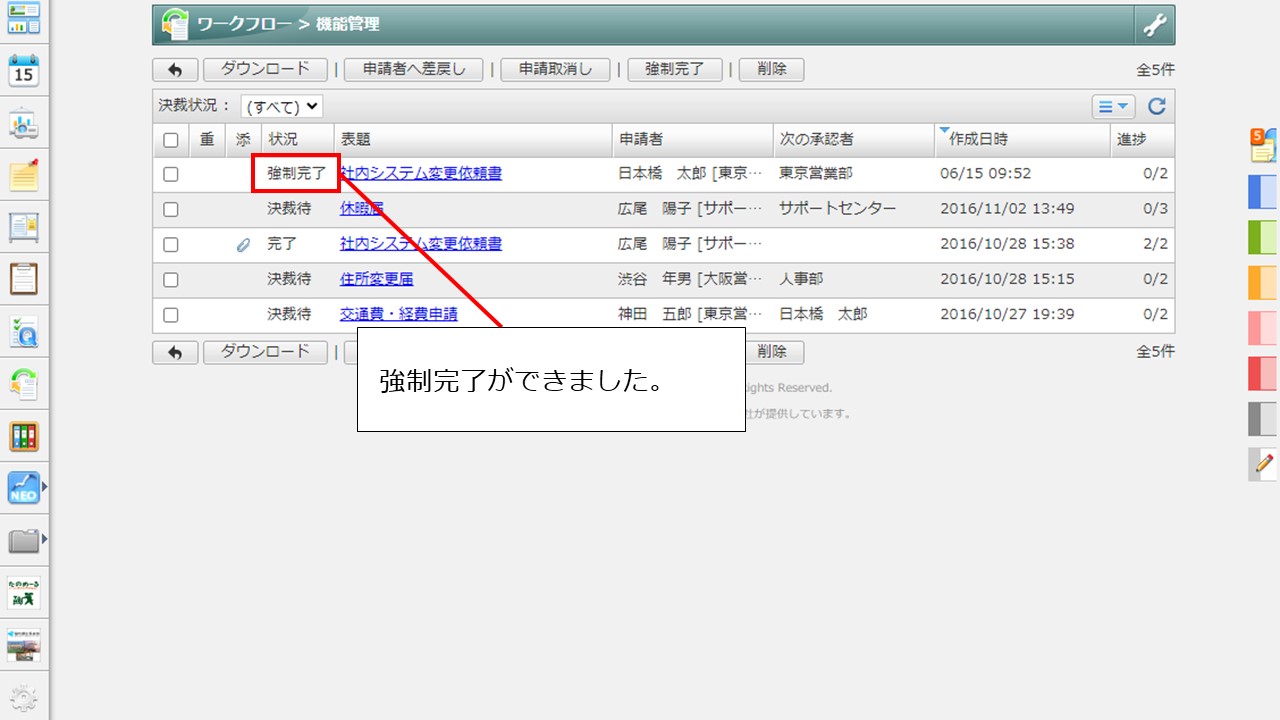The width and height of the screenshot is (1280, 720).
Task: Click the wrench settings icon in the workflow header
Action: (x=1157, y=23)
